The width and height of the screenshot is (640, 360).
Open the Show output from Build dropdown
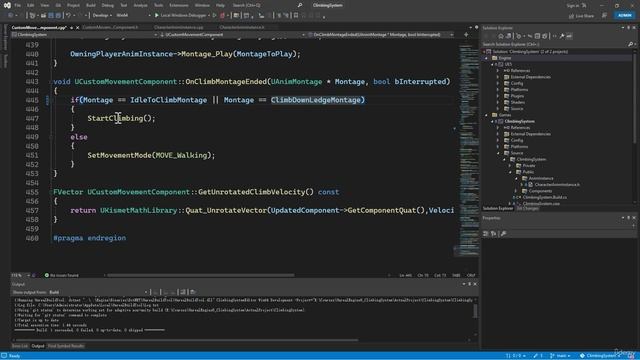coord(98,292)
